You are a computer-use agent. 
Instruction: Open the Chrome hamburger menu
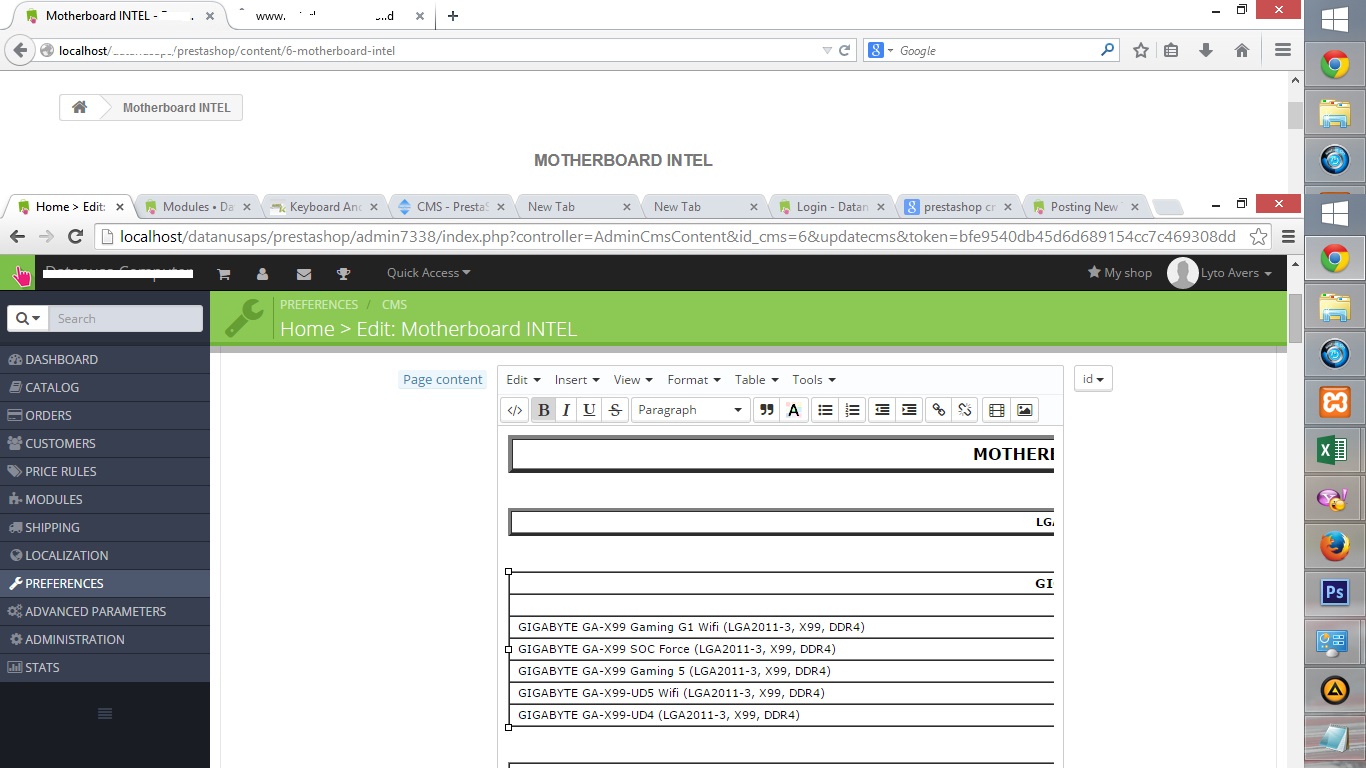click(x=1288, y=237)
